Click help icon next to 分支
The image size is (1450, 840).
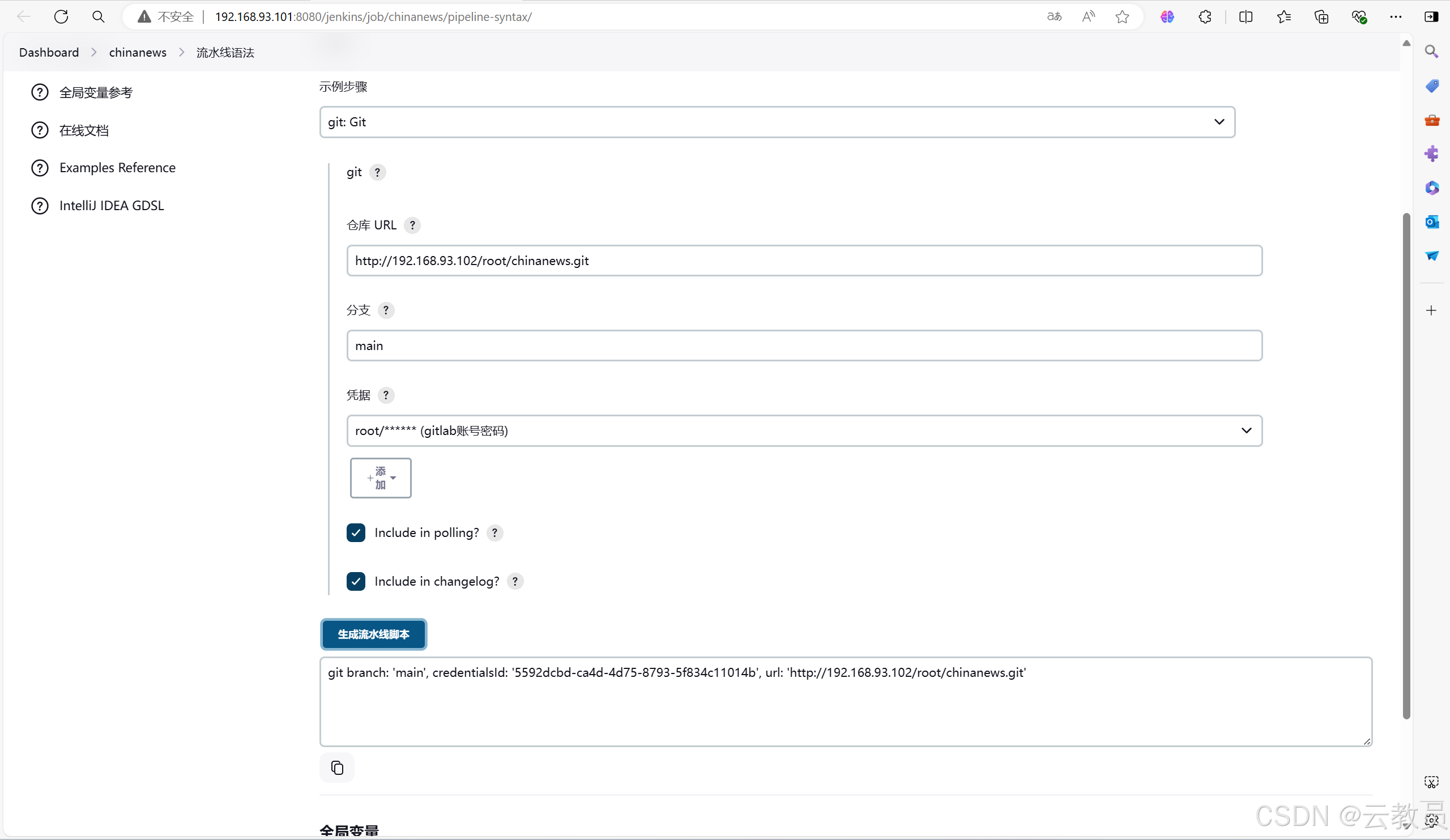pyautogui.click(x=386, y=310)
